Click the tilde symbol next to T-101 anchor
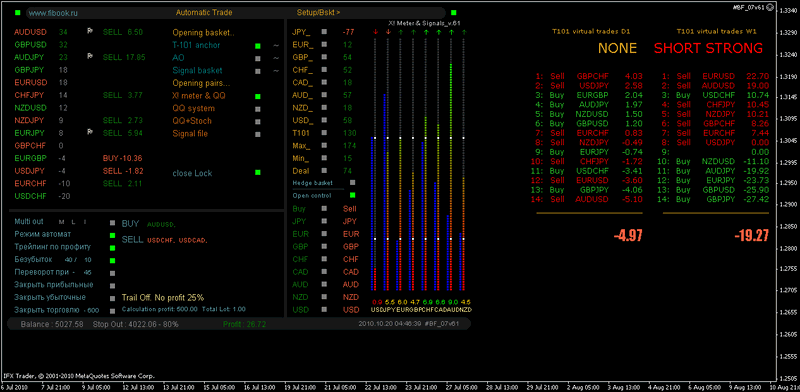Viewport: 800px width, 392px height. click(276, 45)
